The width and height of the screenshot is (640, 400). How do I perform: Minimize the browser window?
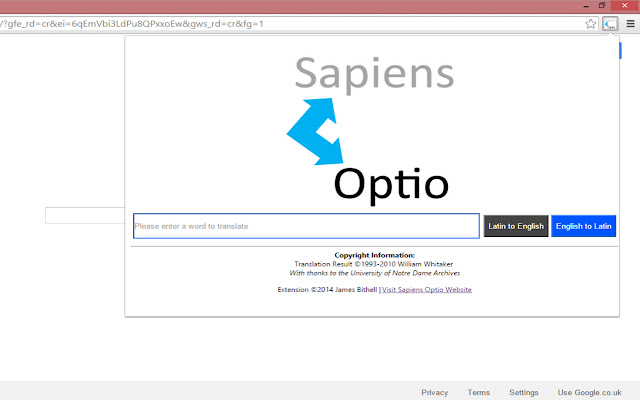click(586, 6)
